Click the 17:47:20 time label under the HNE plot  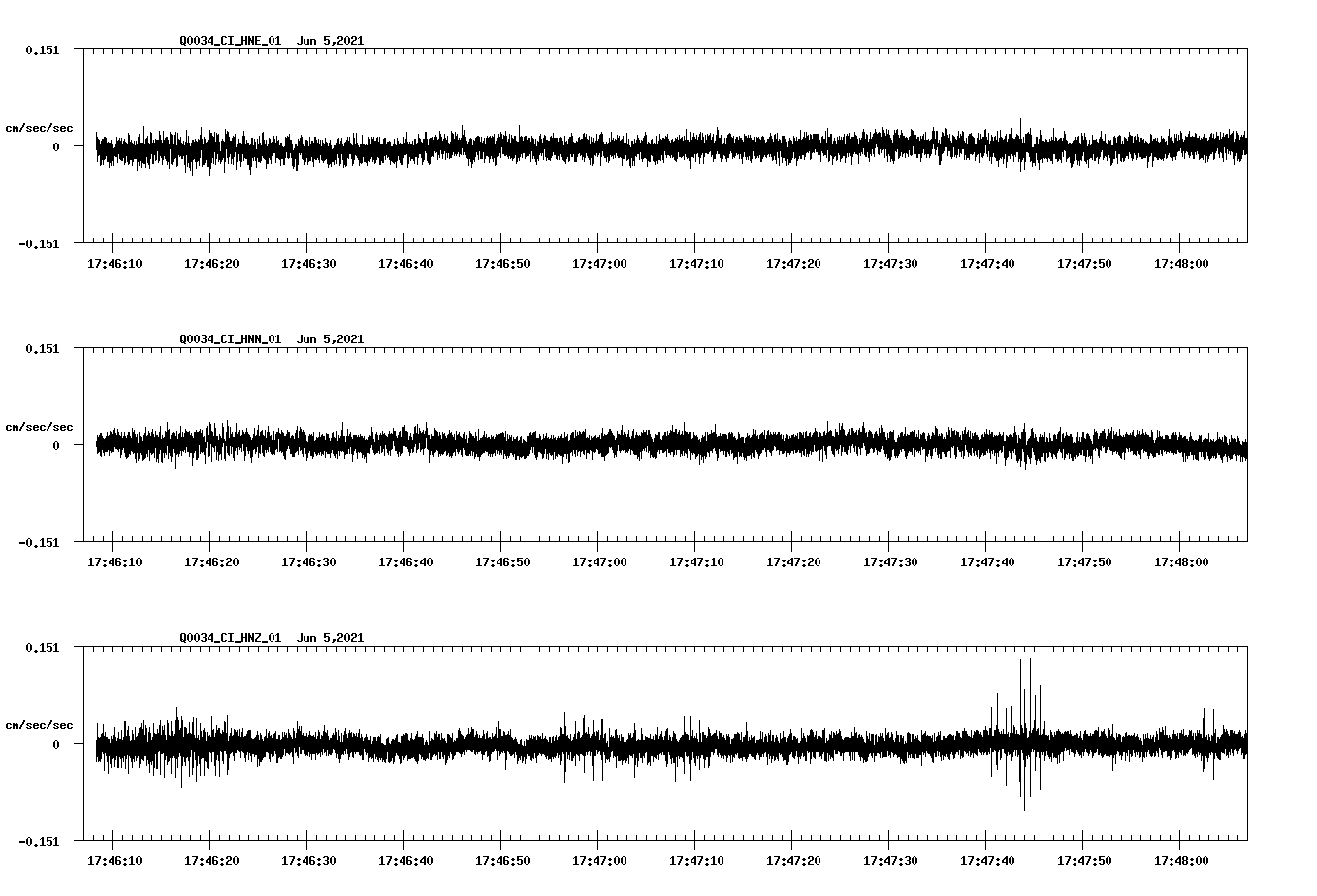click(x=793, y=263)
